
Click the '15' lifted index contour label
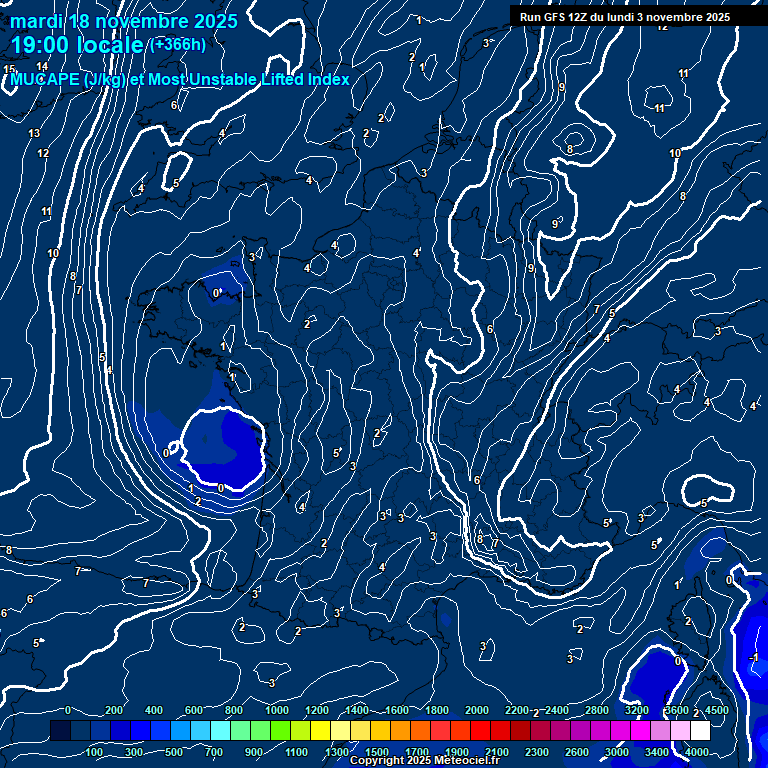(x=9, y=69)
